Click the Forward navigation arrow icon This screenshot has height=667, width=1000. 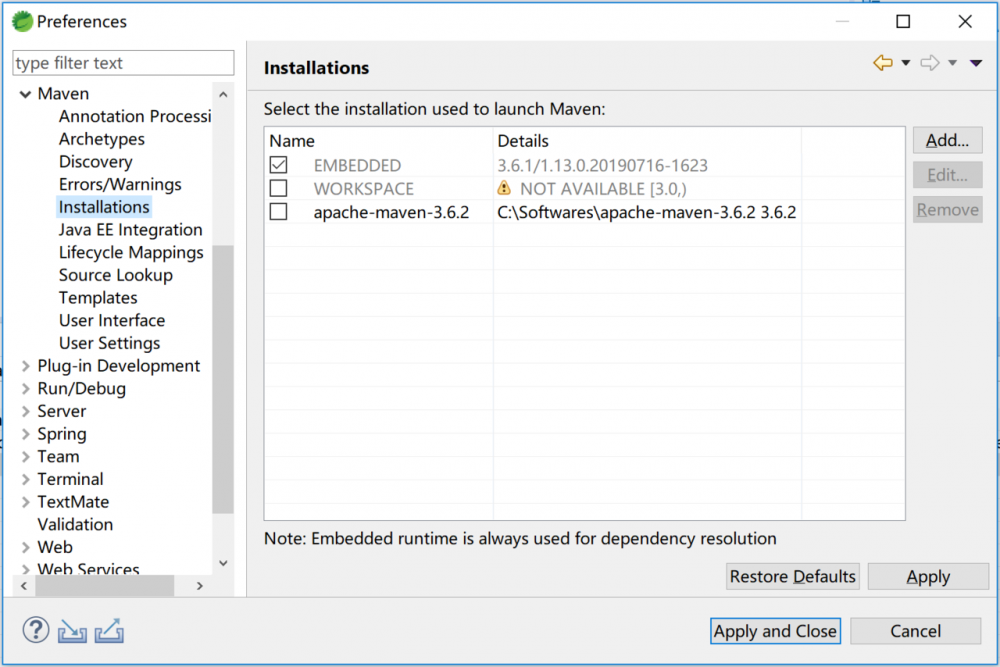(x=930, y=63)
